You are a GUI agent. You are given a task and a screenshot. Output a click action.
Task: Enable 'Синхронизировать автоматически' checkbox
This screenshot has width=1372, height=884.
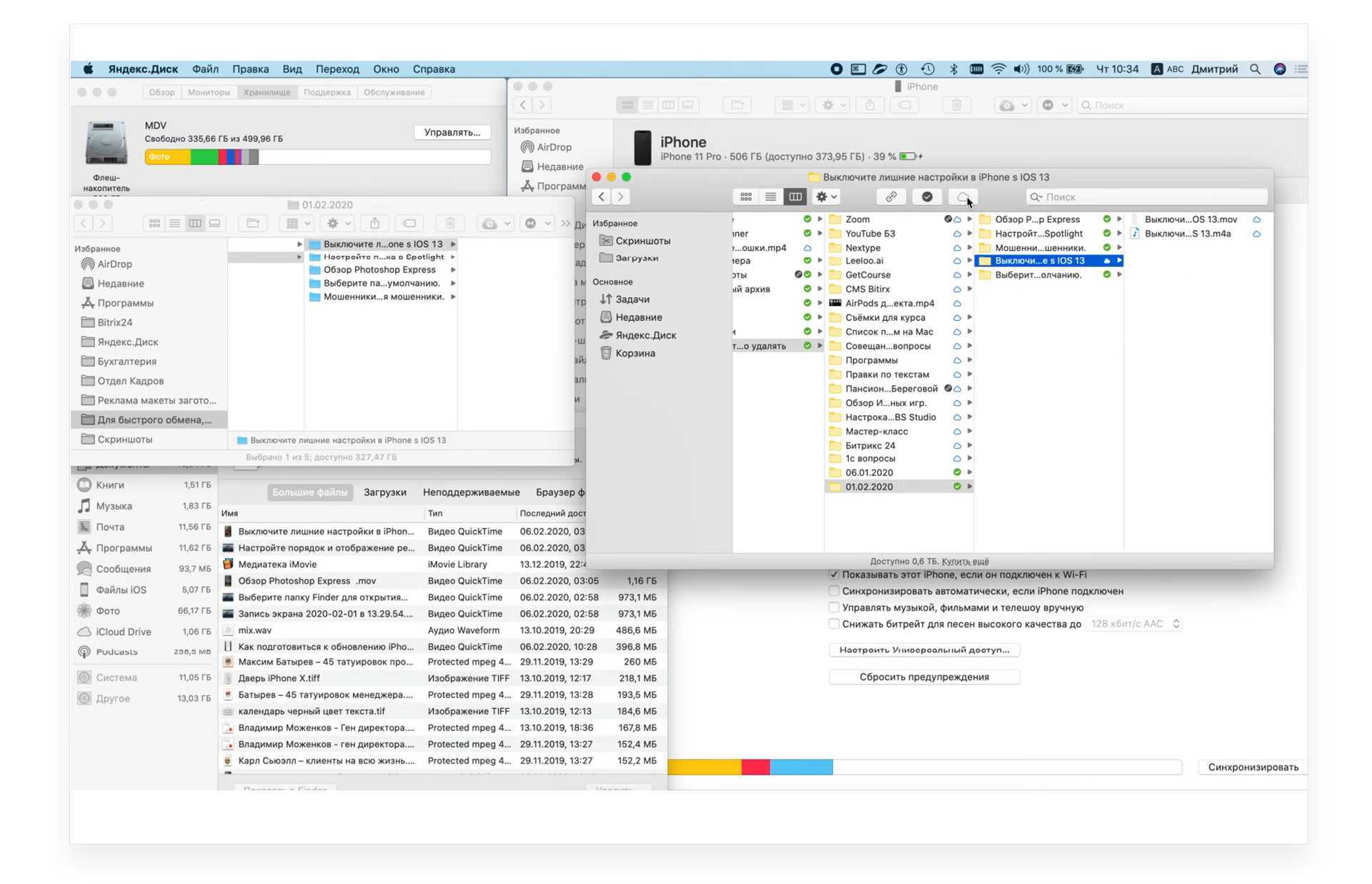point(834,591)
